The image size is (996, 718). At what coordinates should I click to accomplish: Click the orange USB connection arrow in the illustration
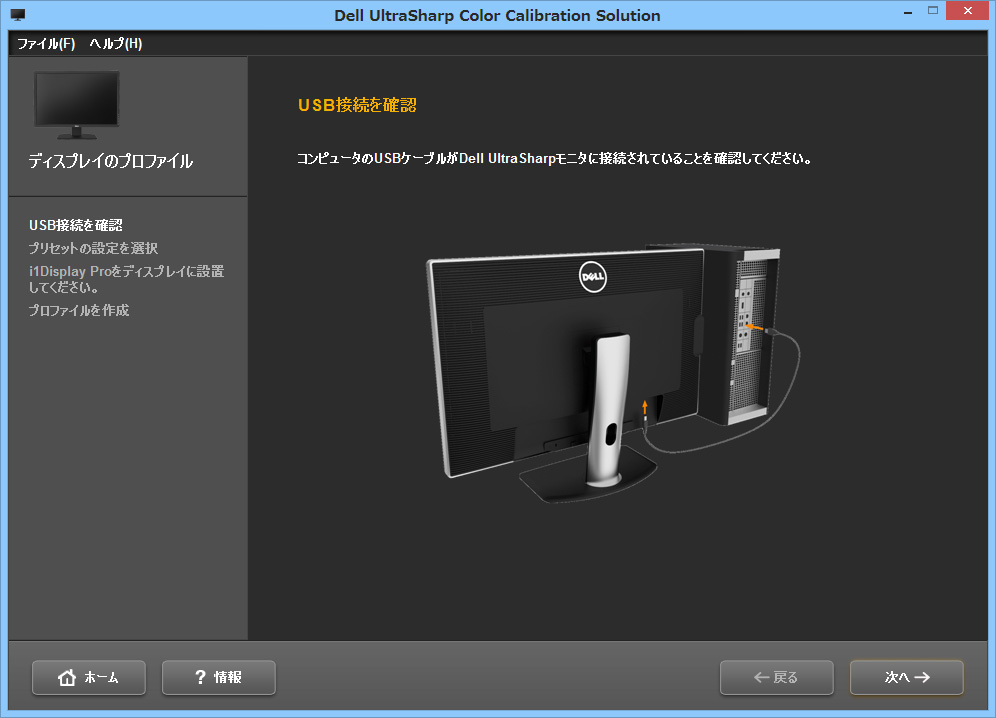tap(645, 407)
